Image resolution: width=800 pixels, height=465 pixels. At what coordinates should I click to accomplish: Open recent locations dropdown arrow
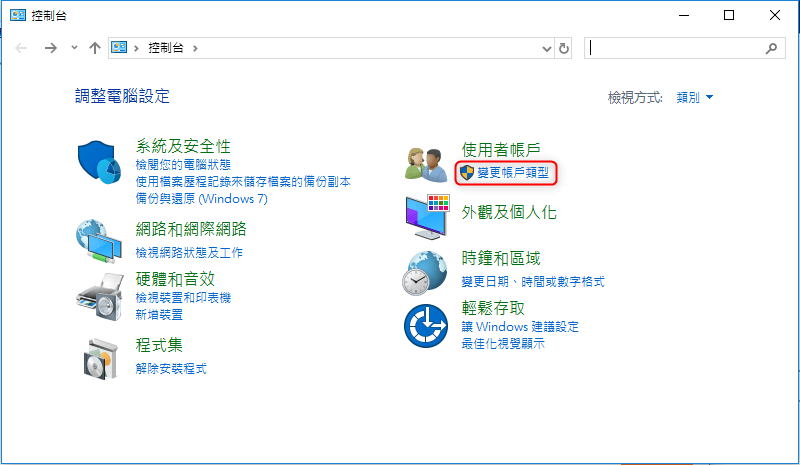[74, 48]
